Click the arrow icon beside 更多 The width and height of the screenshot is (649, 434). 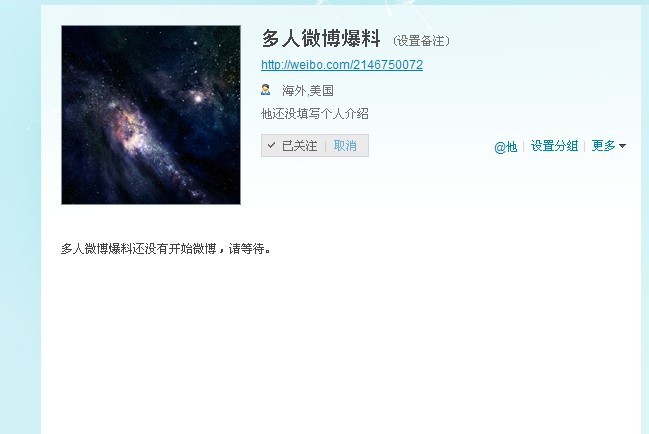click(x=622, y=146)
